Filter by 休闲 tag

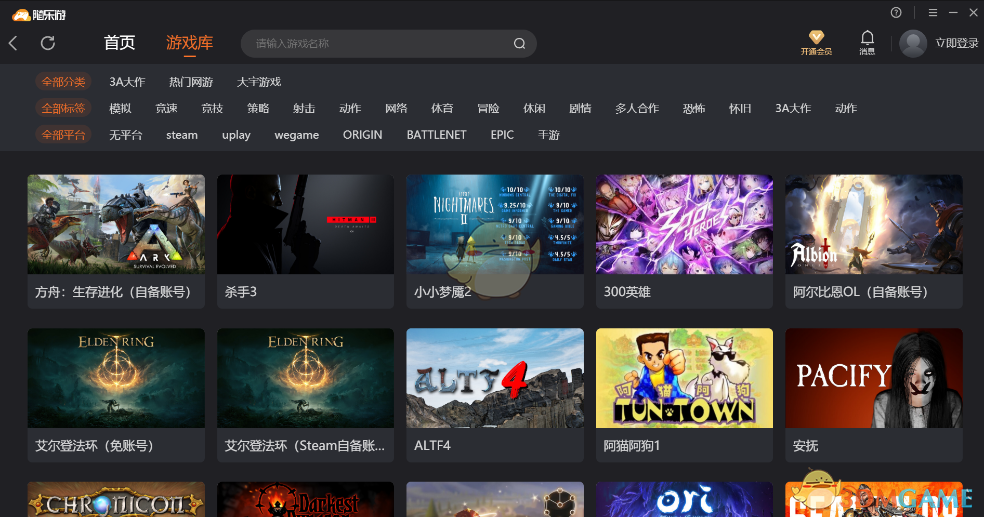534,109
